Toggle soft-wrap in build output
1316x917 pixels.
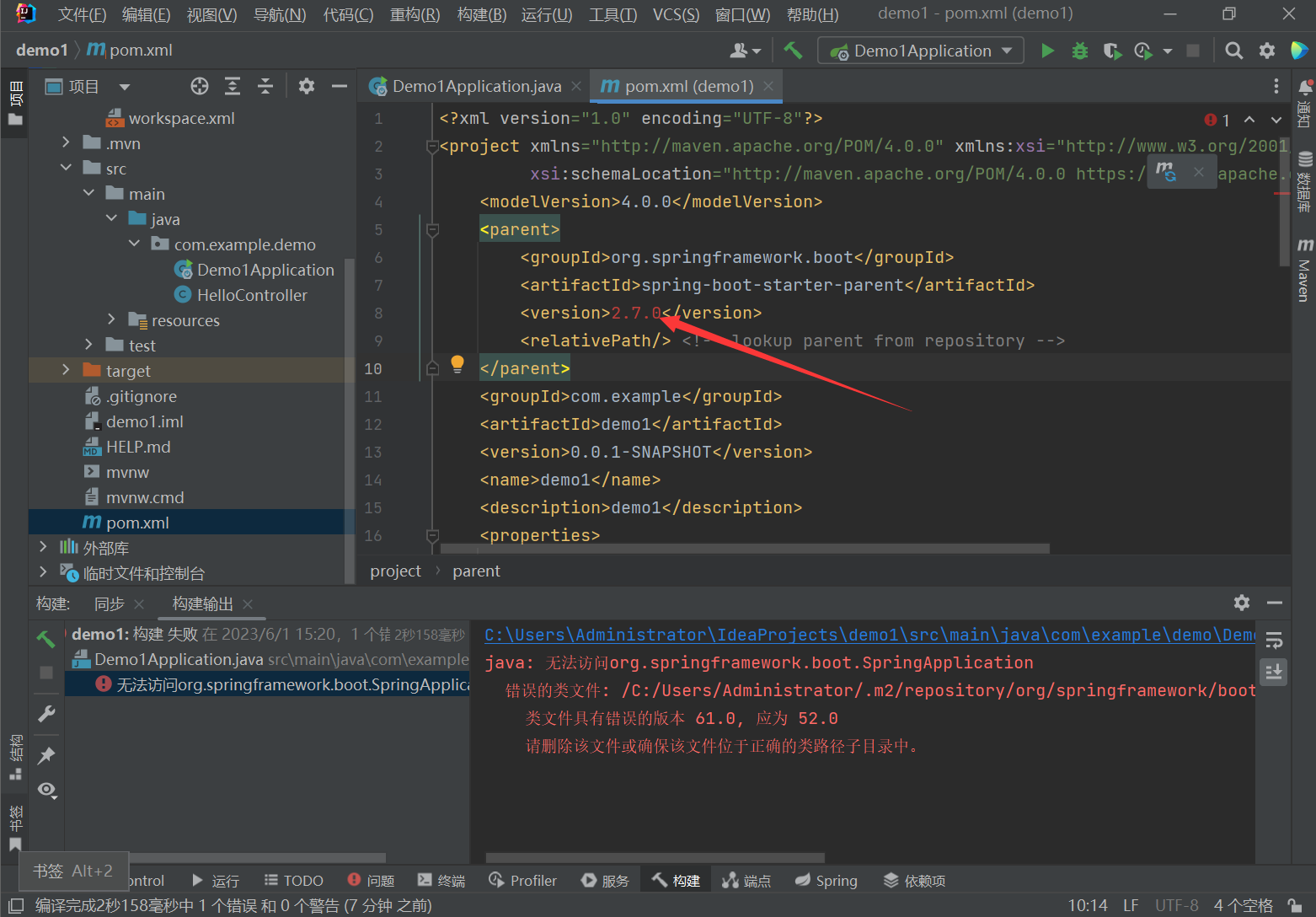(x=1274, y=640)
